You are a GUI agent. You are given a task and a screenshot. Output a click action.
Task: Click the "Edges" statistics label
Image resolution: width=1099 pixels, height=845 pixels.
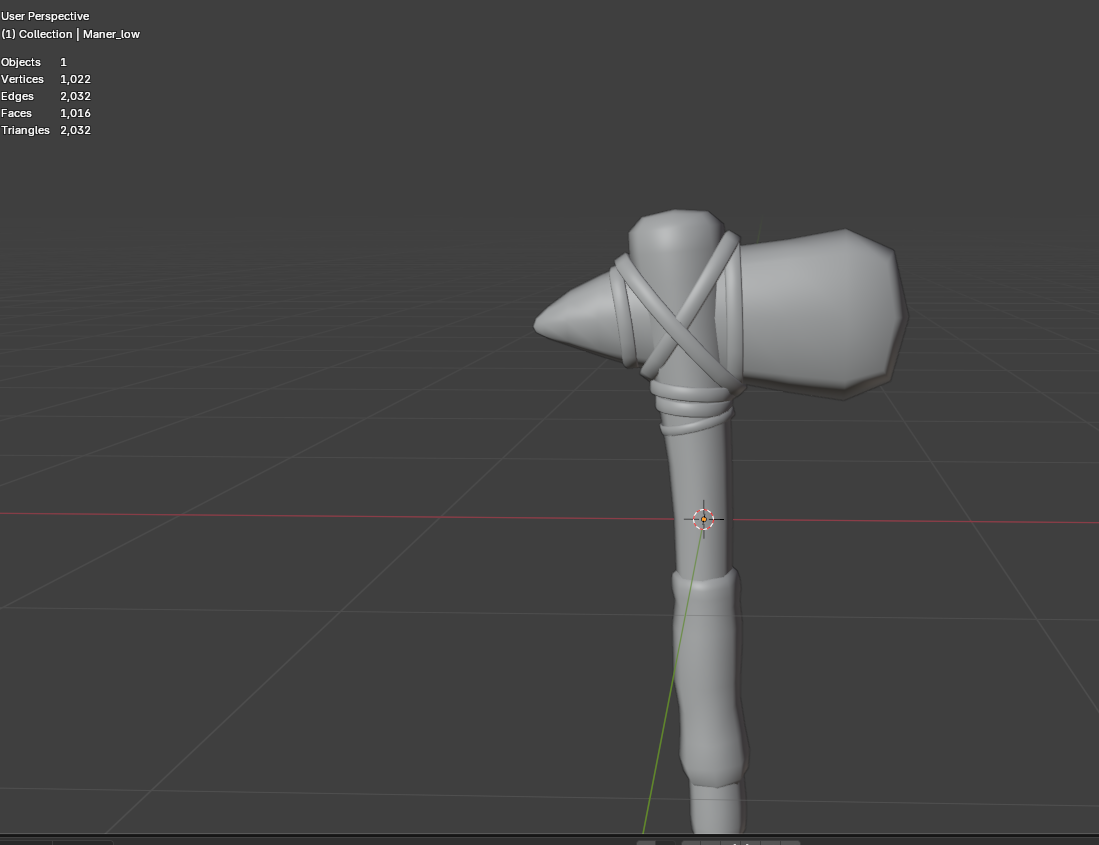18,96
